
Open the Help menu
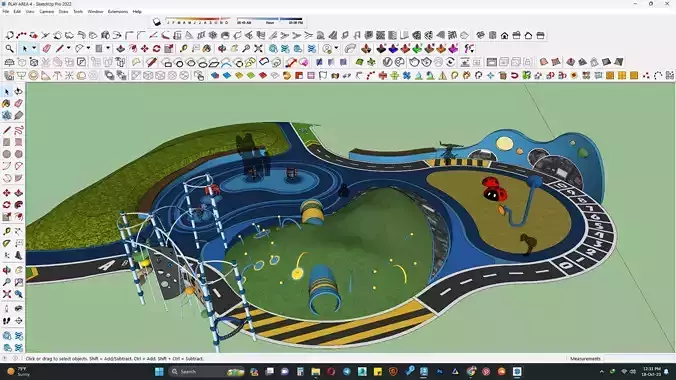[x=137, y=12]
